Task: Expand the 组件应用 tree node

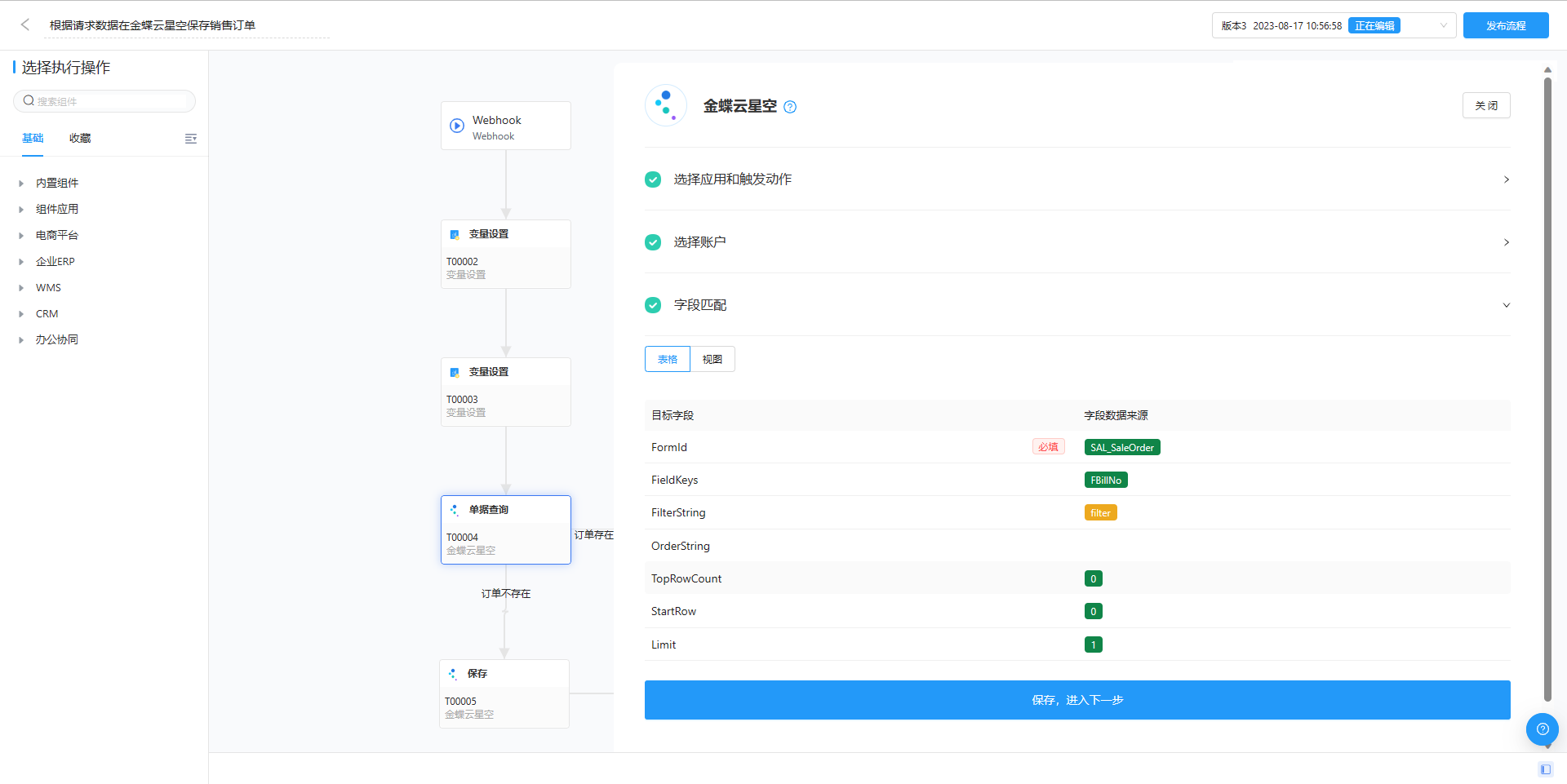Action: coord(21,210)
